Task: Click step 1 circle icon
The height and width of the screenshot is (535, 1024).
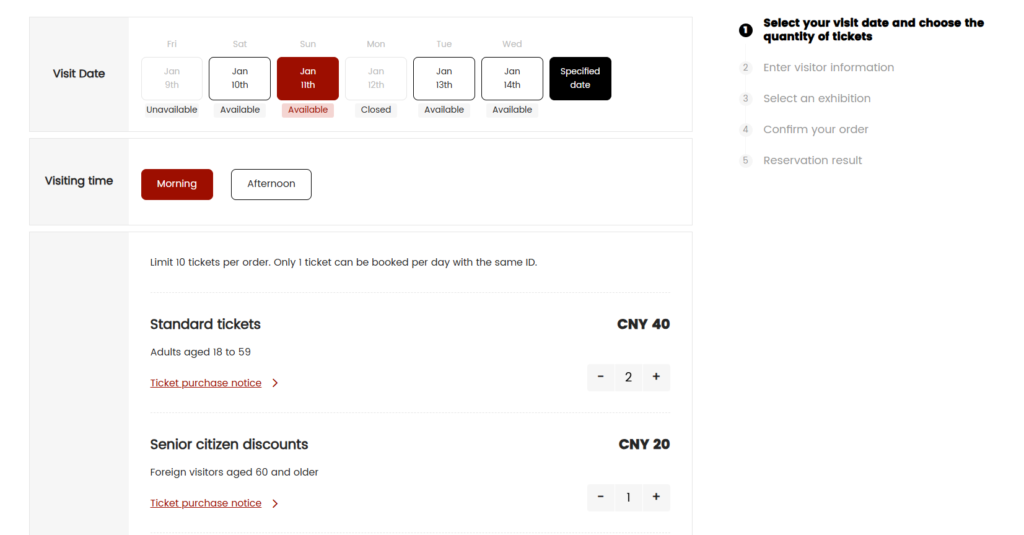Action: point(745,30)
